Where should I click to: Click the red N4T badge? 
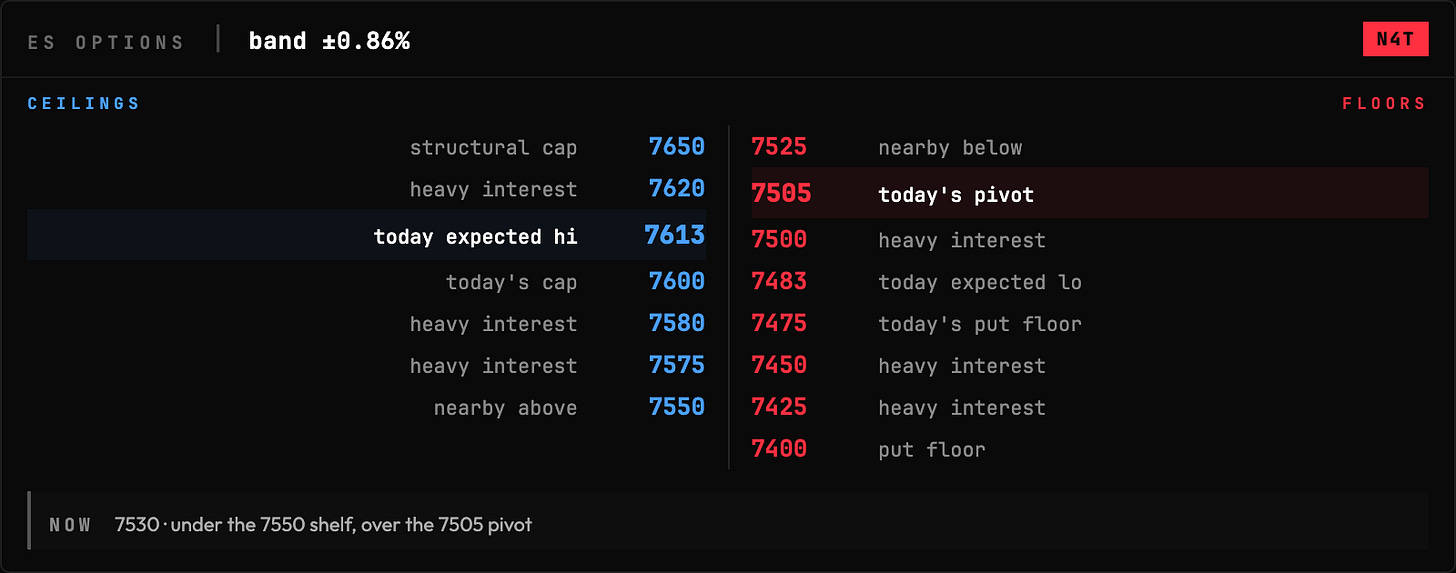coord(1395,39)
